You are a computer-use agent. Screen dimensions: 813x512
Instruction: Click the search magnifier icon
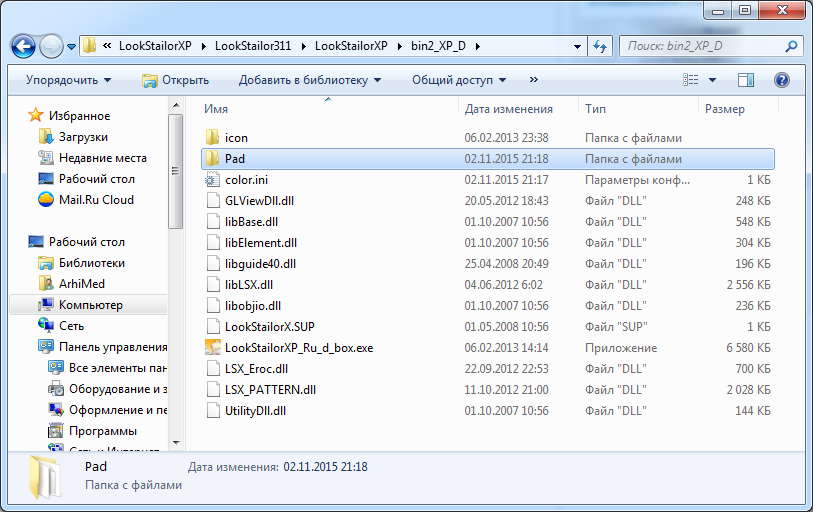pyautogui.click(x=791, y=46)
